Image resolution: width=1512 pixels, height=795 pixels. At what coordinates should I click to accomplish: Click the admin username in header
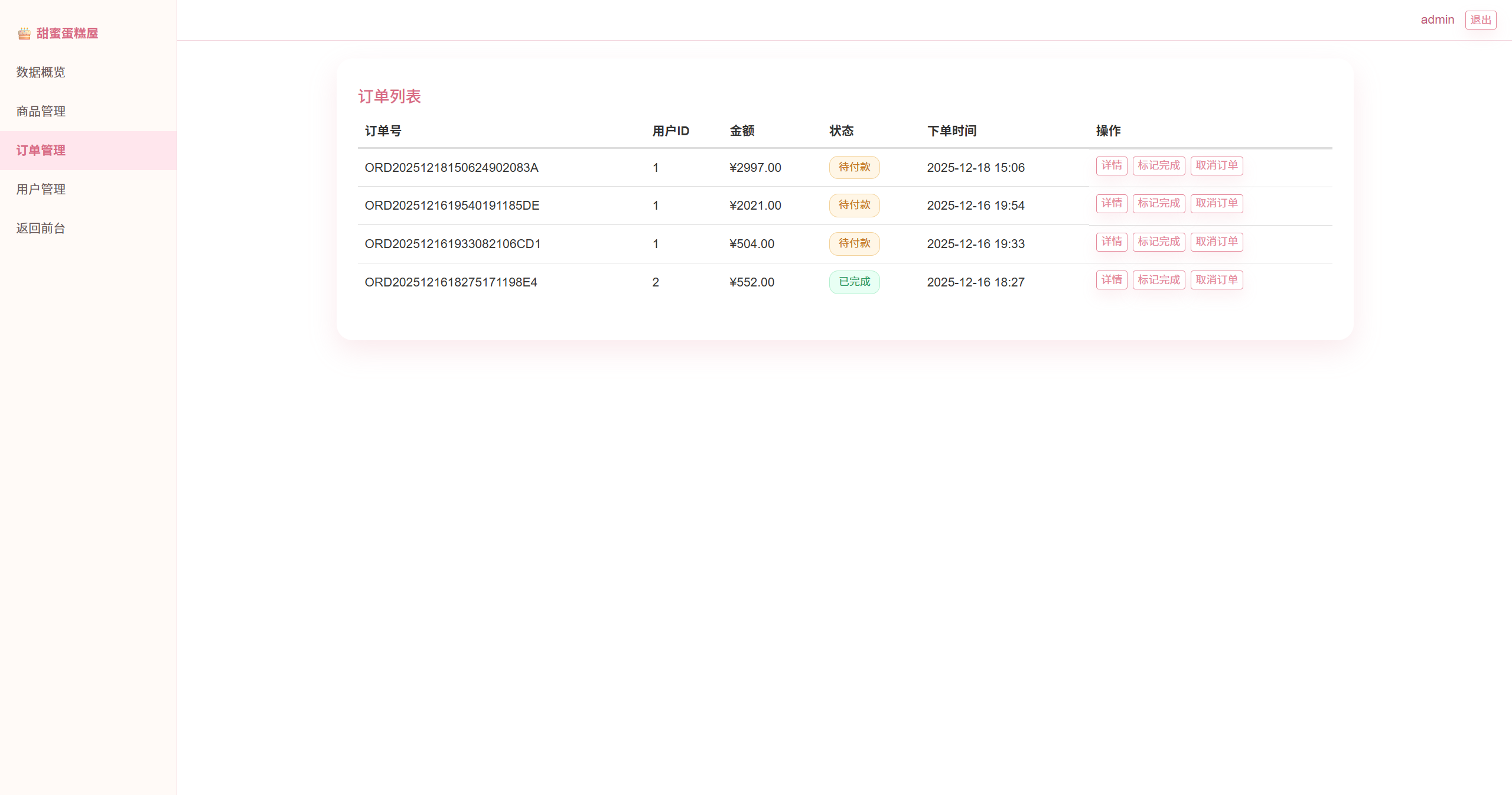[x=1437, y=19]
